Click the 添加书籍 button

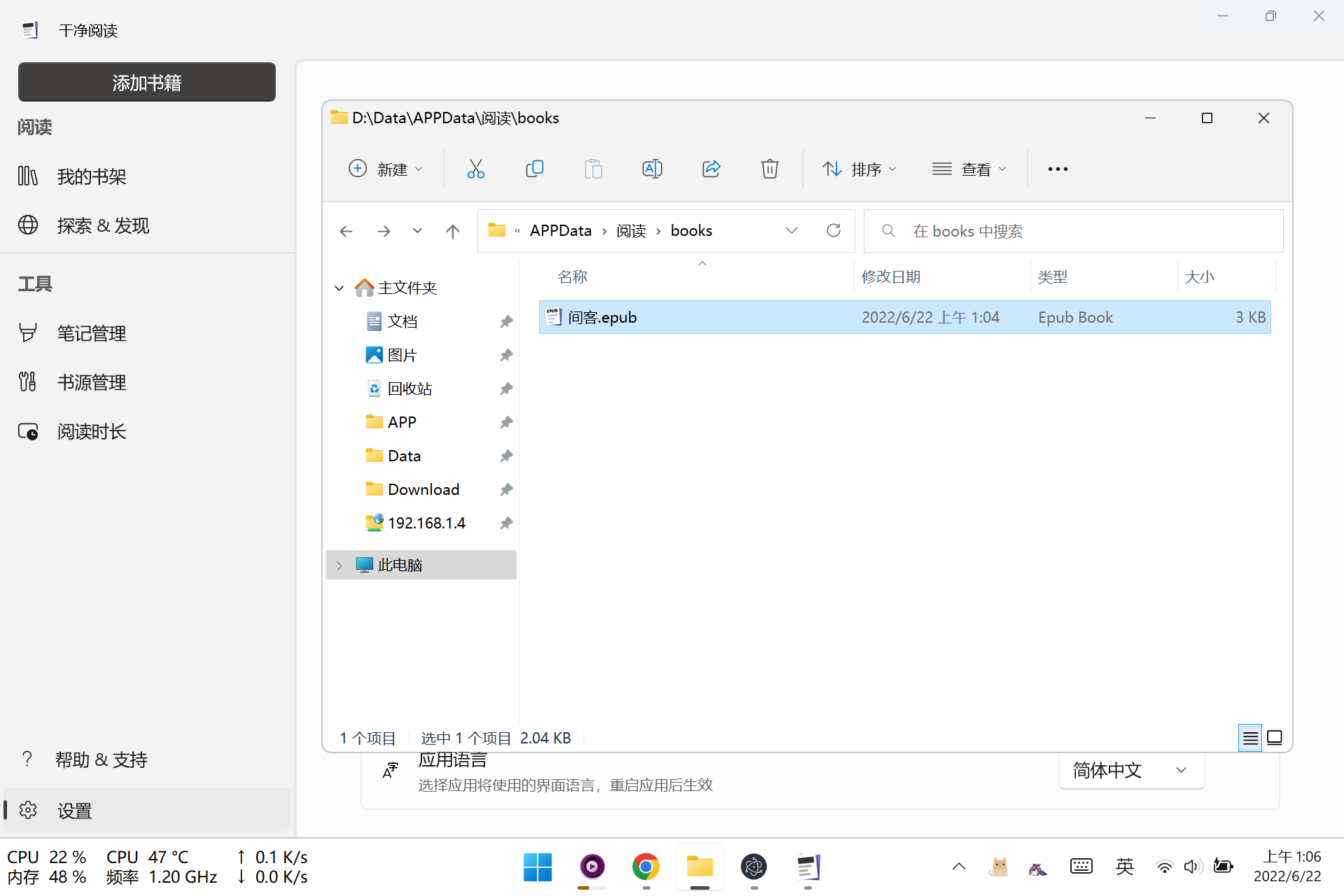pos(146,83)
